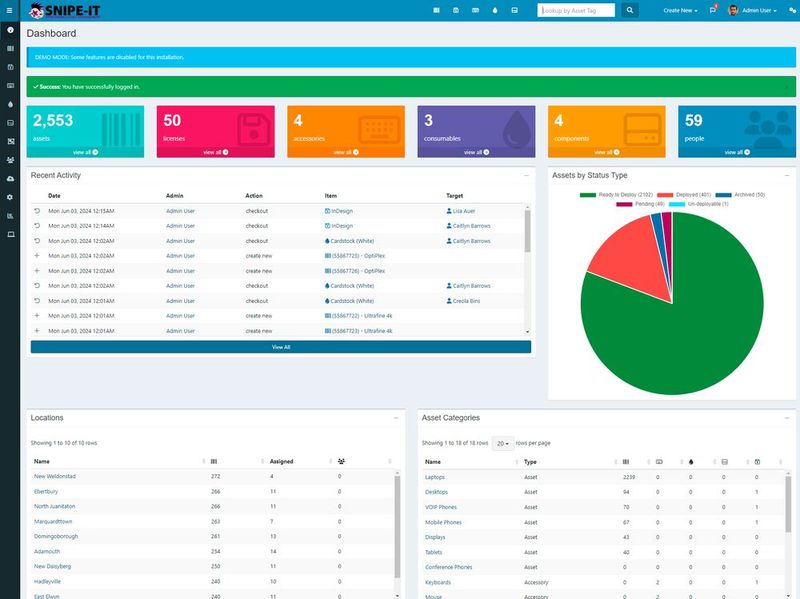
Task: Collapse the Recent Activity panel
Action: [526, 175]
